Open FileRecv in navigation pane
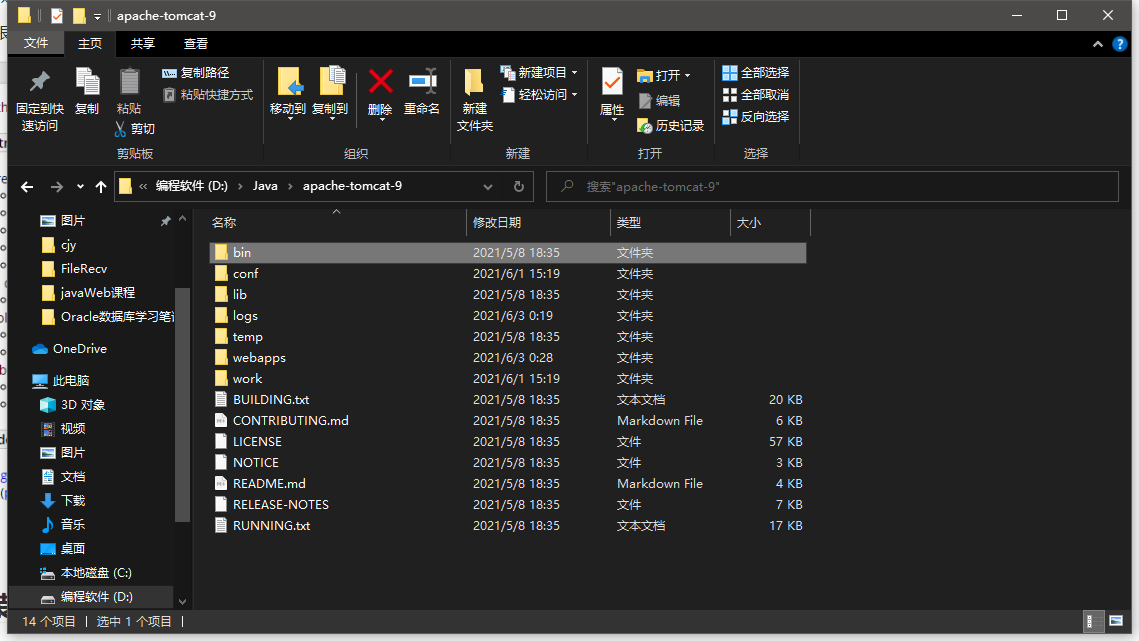The width and height of the screenshot is (1139, 641). pyautogui.click(x=75, y=269)
